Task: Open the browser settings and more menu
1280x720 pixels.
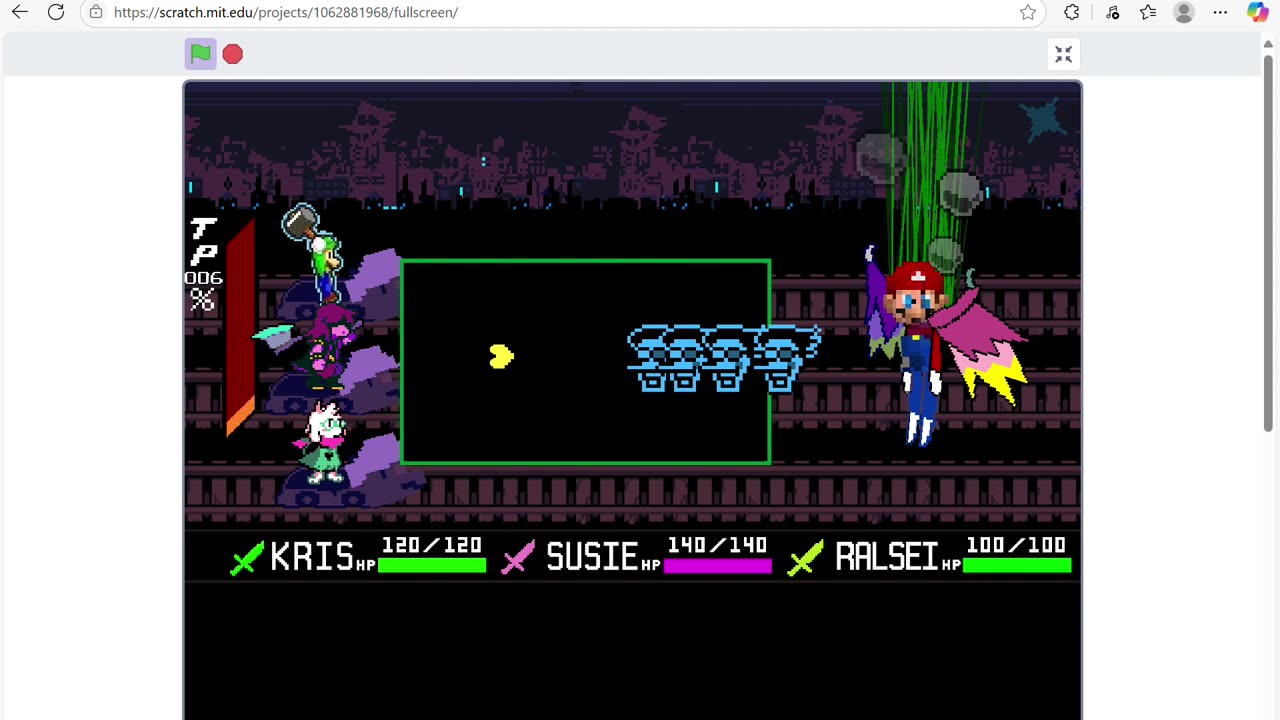Action: click(x=1220, y=12)
